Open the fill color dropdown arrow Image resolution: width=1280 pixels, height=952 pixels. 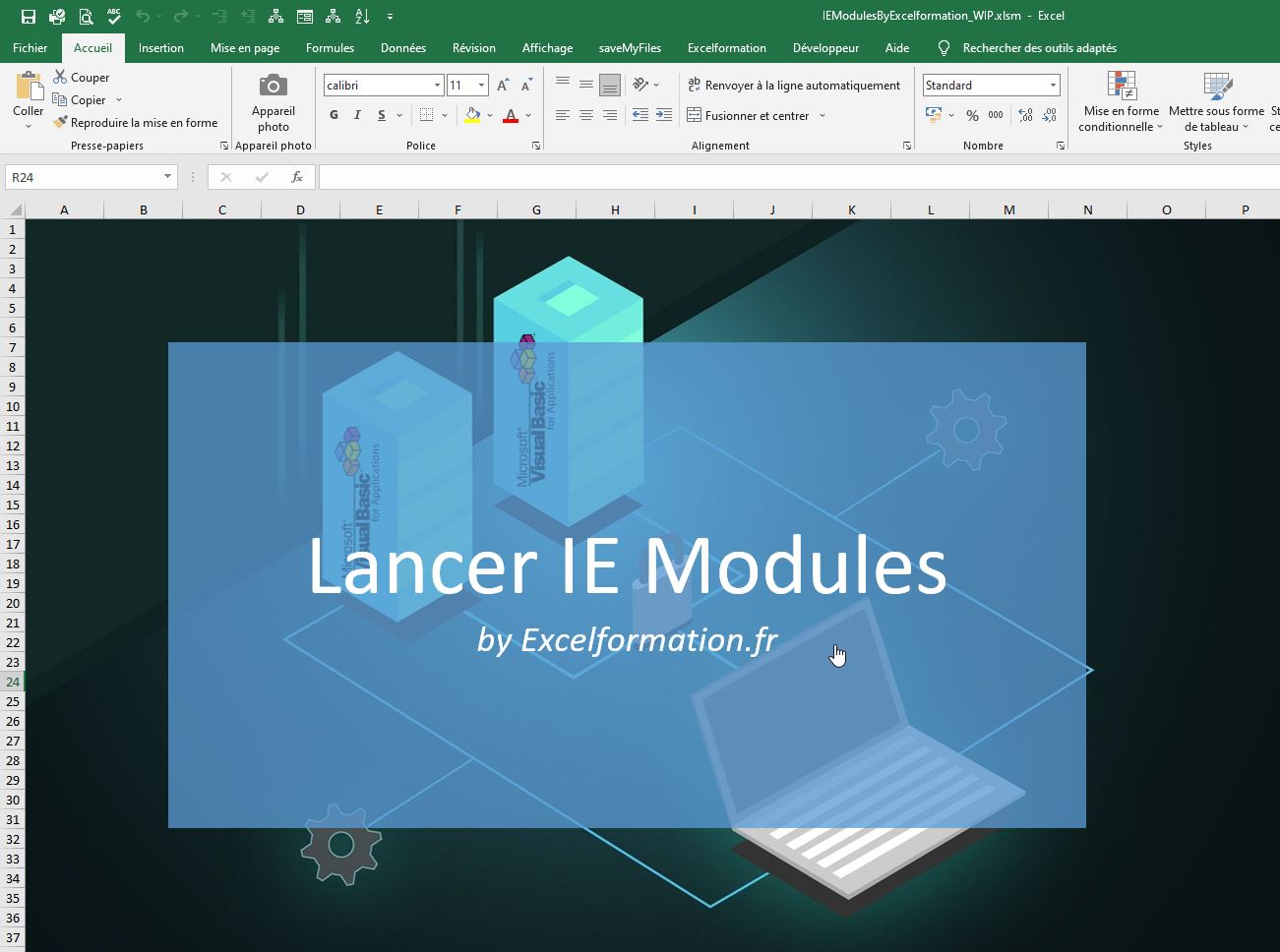pos(490,115)
